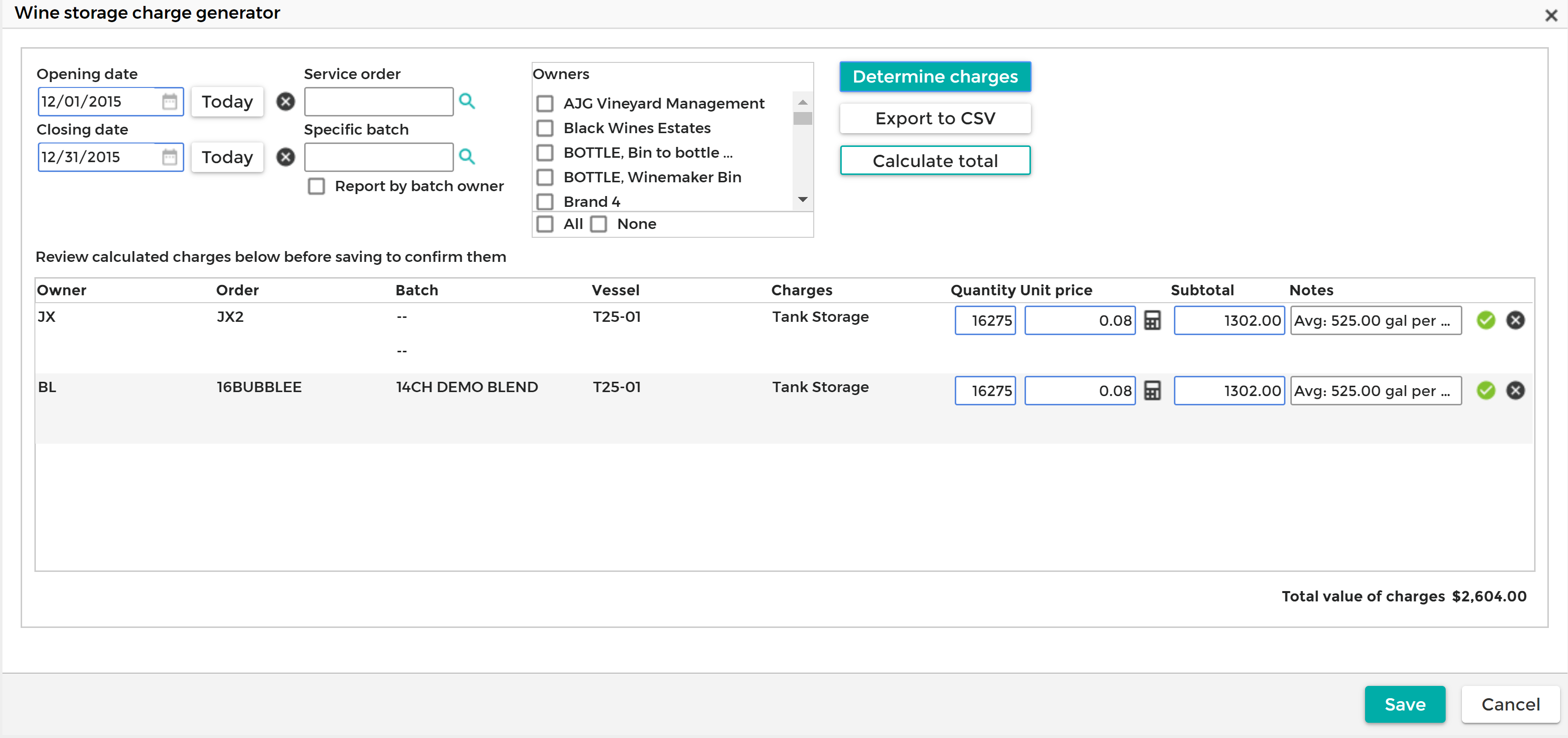This screenshot has width=1568, height=738.
Task: Check the Brand 4 owner
Action: pyautogui.click(x=545, y=201)
